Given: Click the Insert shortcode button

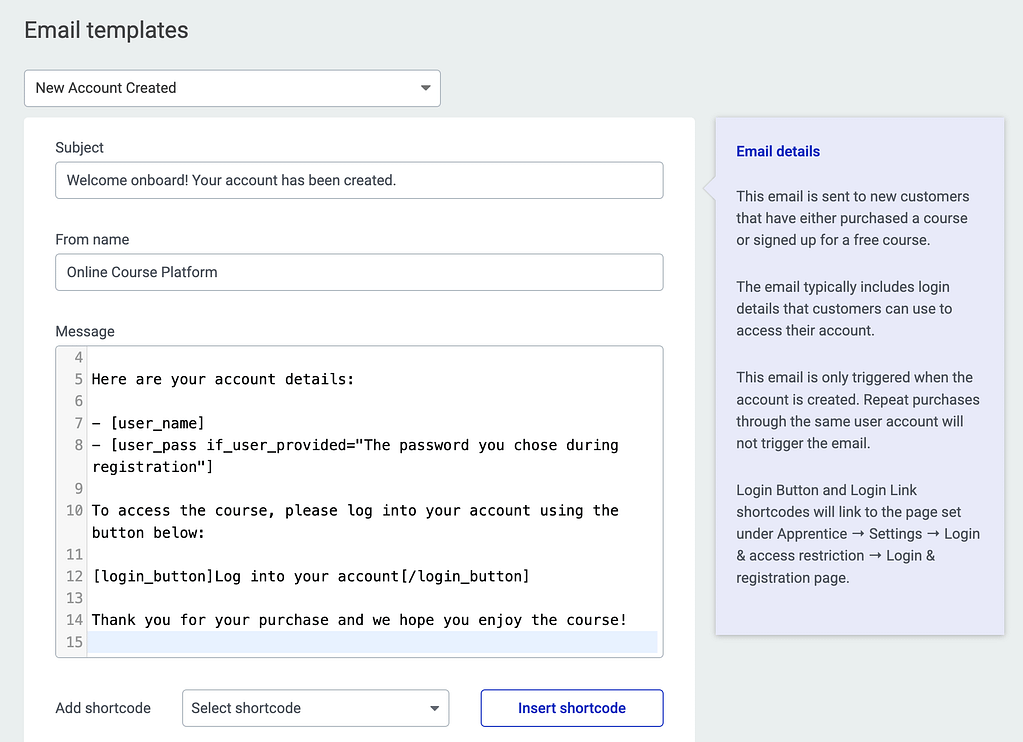Looking at the screenshot, I should tap(572, 708).
